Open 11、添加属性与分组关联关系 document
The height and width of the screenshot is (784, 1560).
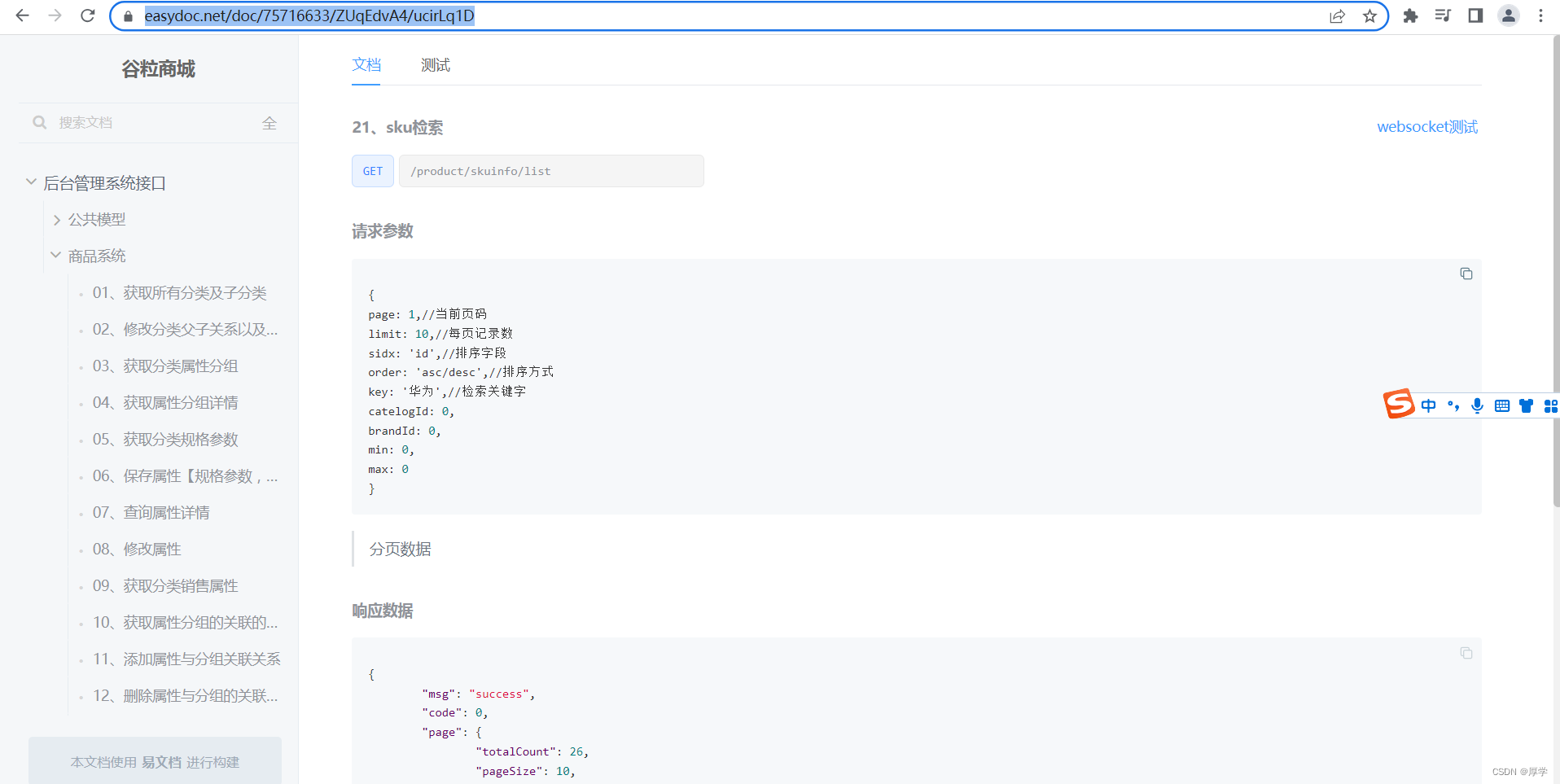coord(186,659)
